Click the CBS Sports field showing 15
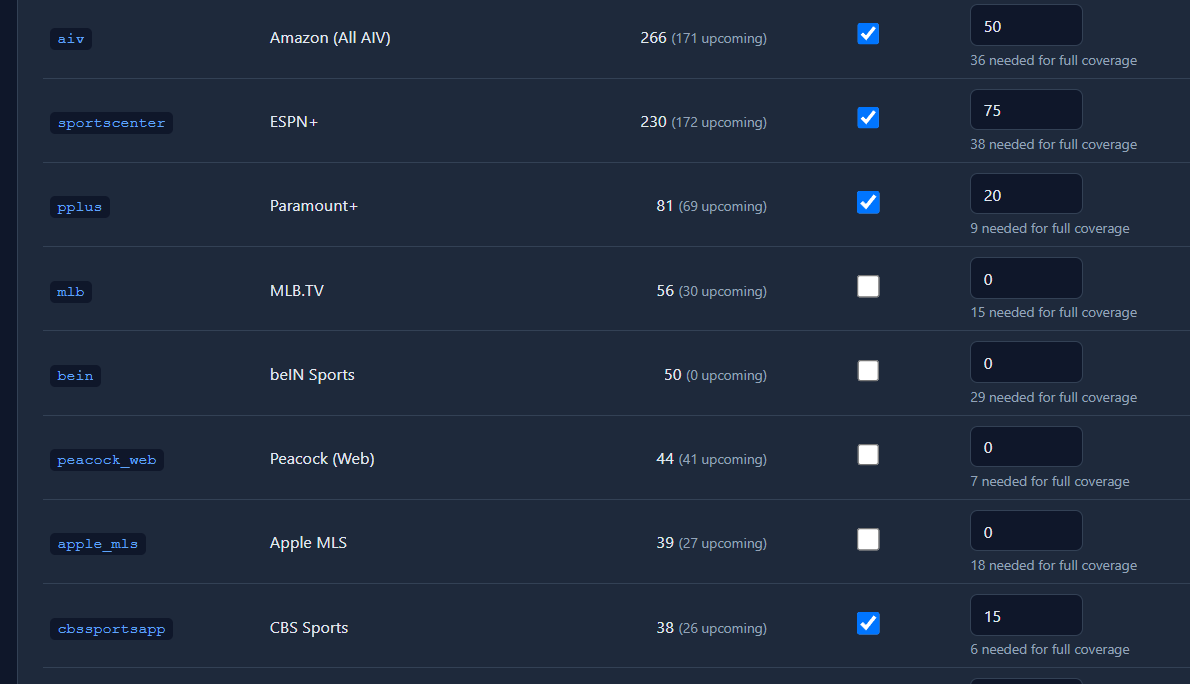The width and height of the screenshot is (1190, 684). point(1026,616)
